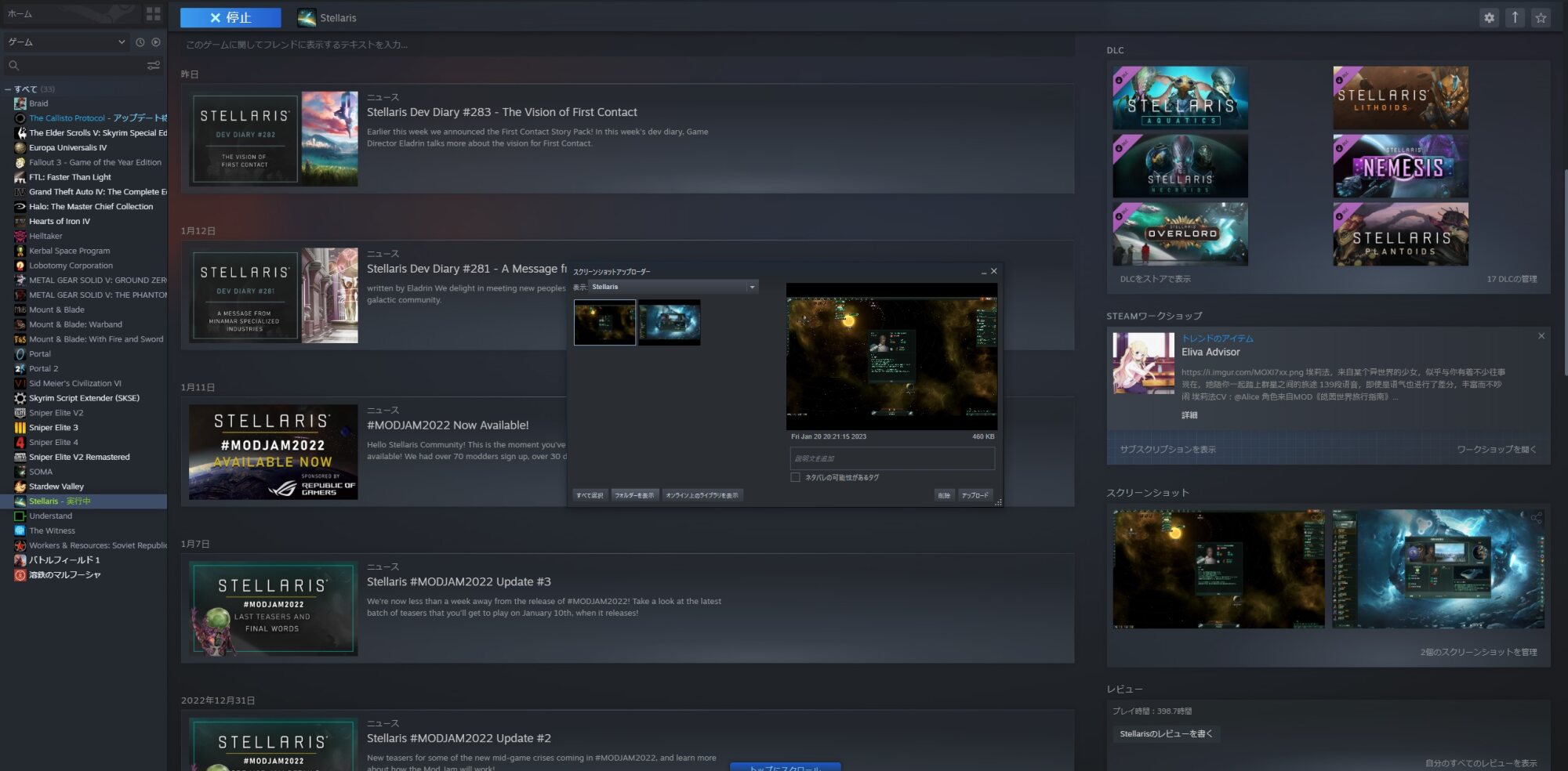Click the アップロード button in uploader
The height and width of the screenshot is (771, 1568).
pos(975,495)
